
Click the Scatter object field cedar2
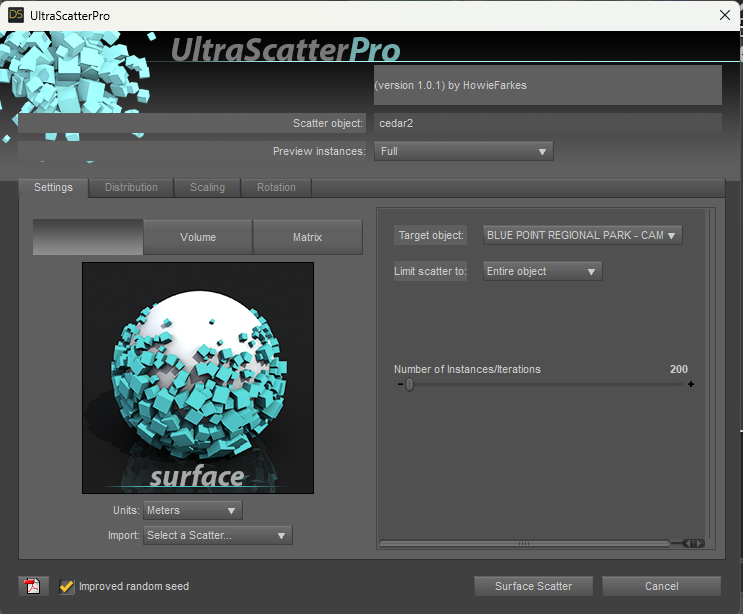[x=548, y=123]
